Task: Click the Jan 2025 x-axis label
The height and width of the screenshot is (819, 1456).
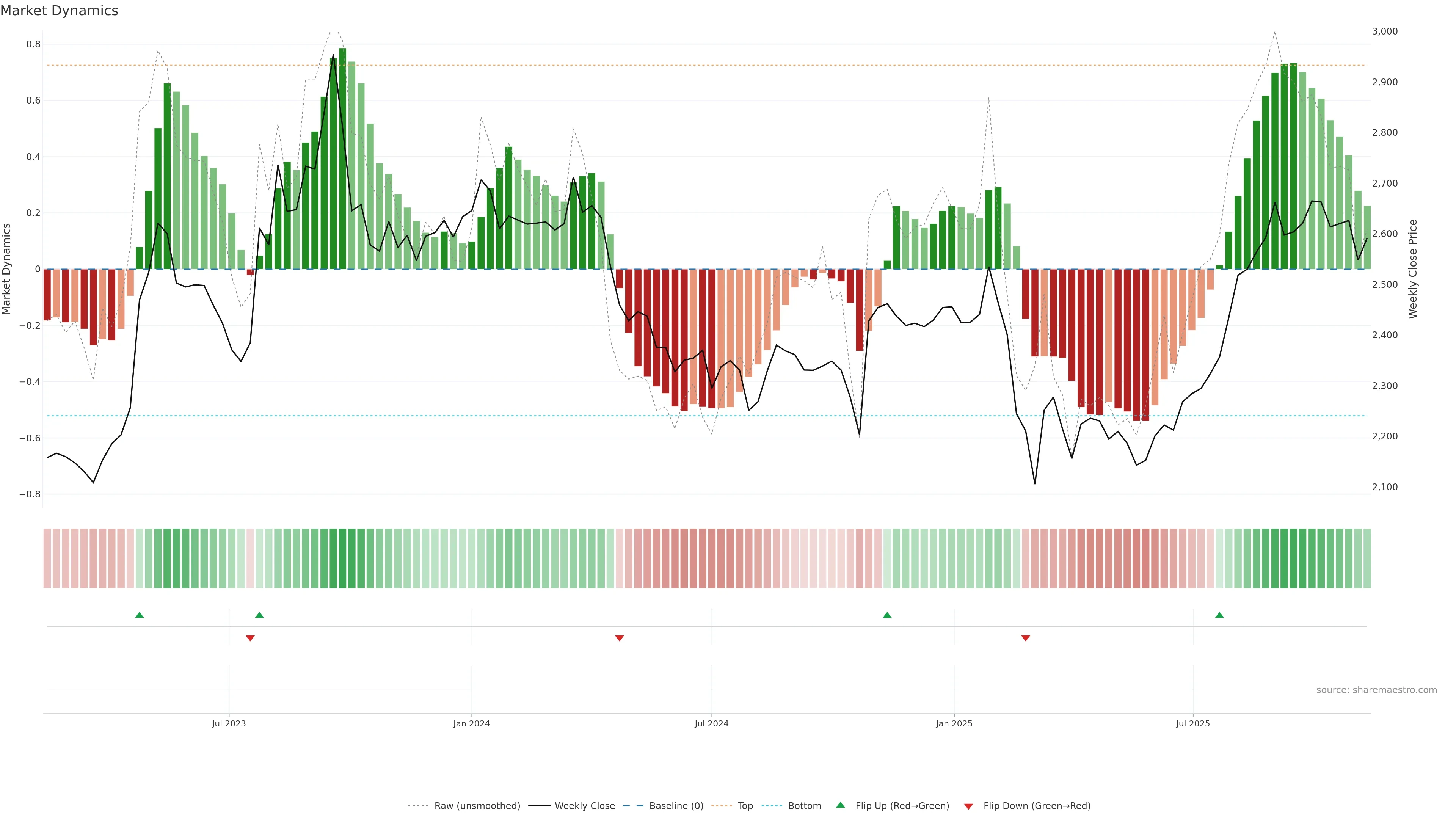Action: 954,723
